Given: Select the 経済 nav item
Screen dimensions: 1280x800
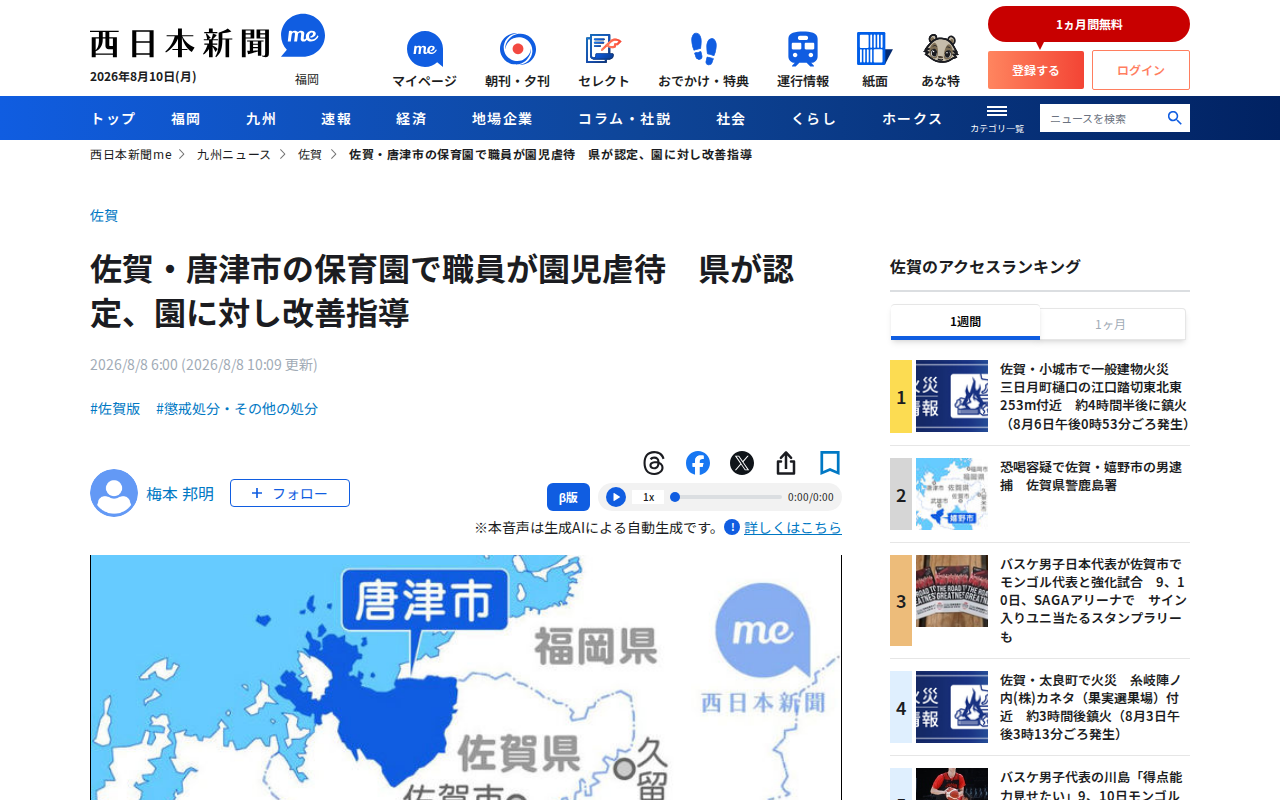Looking at the screenshot, I should [x=411, y=118].
